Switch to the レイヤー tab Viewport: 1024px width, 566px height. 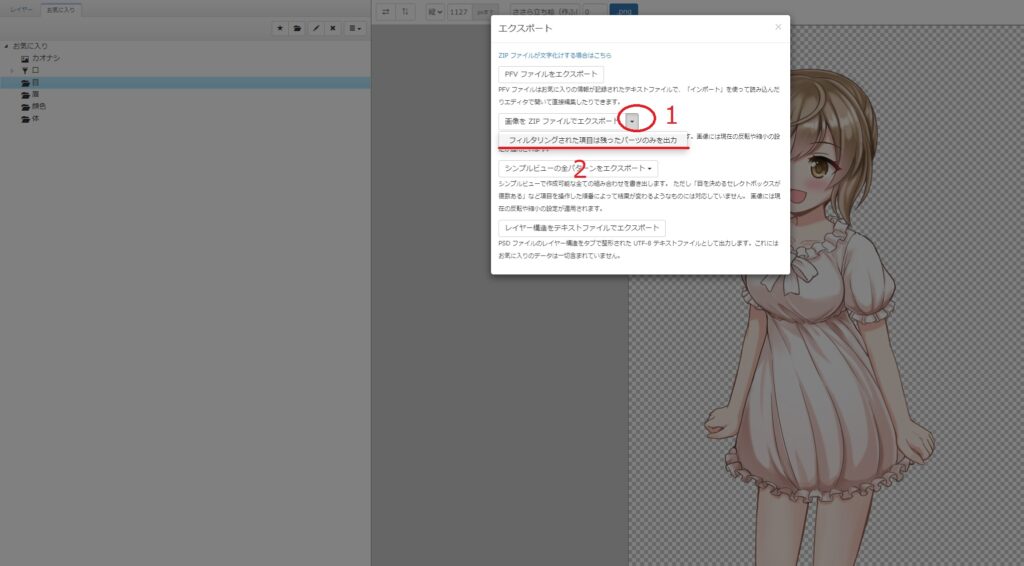(21, 10)
